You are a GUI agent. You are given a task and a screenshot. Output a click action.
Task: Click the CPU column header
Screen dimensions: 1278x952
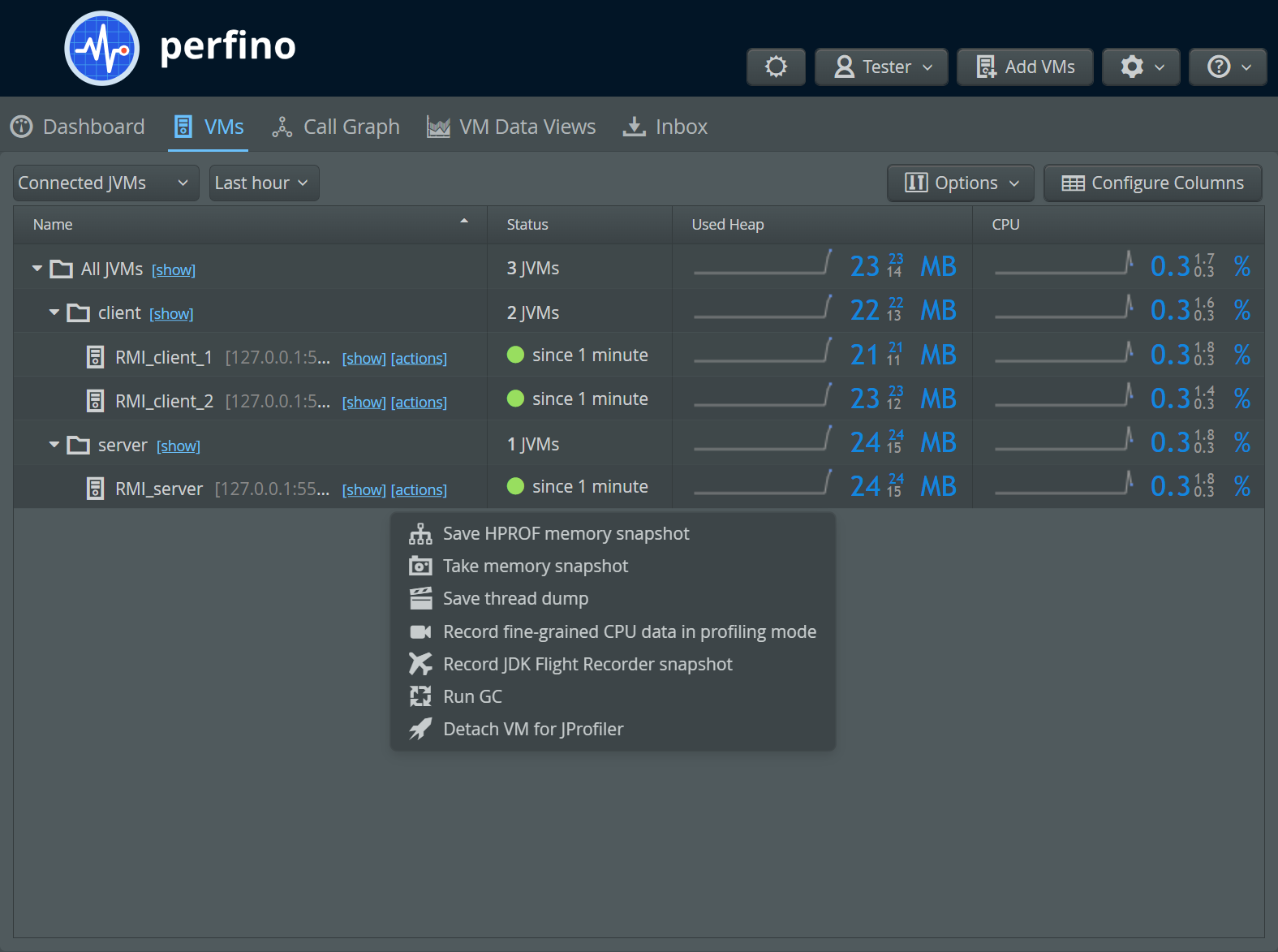pyautogui.click(x=1118, y=225)
